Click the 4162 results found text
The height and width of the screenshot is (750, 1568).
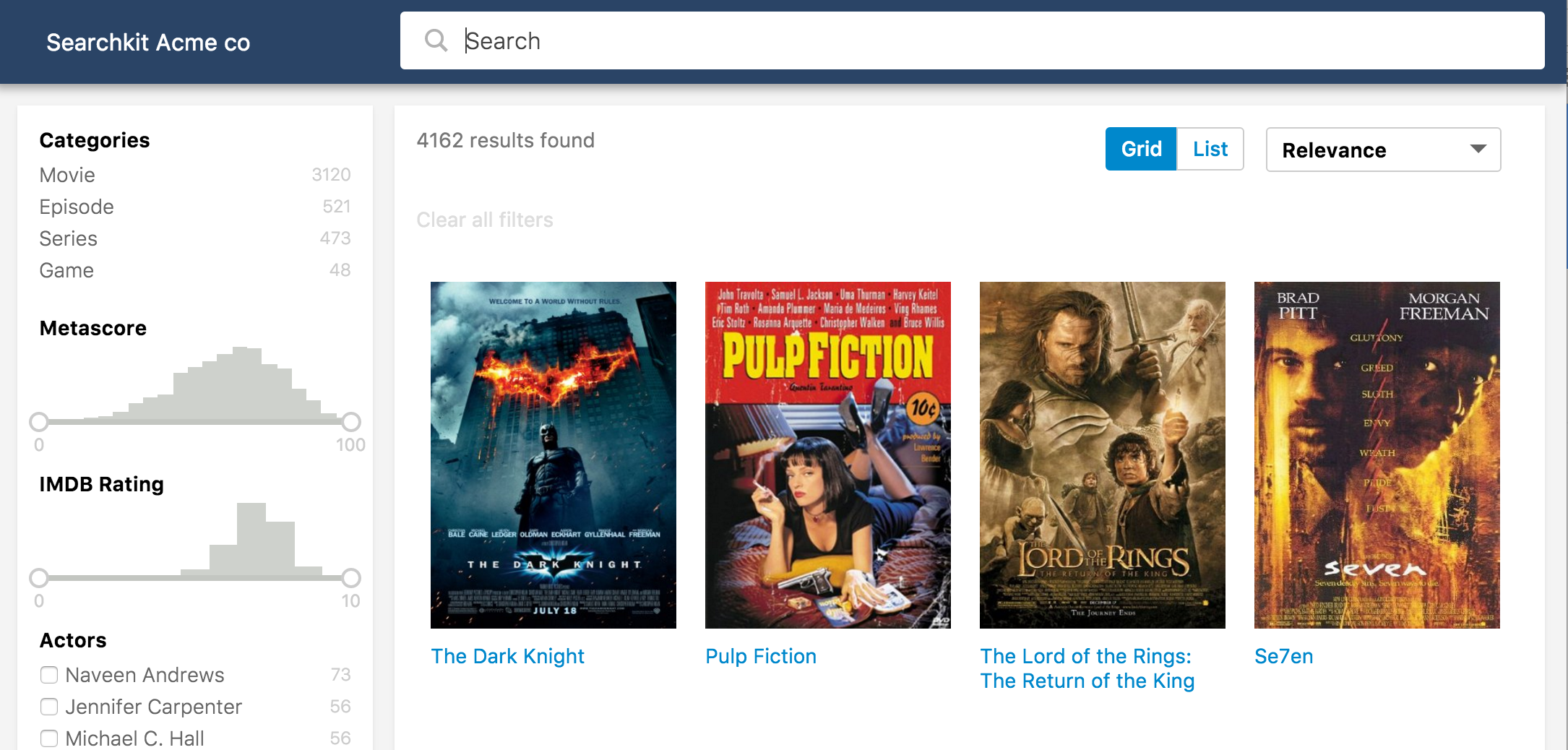coord(505,140)
